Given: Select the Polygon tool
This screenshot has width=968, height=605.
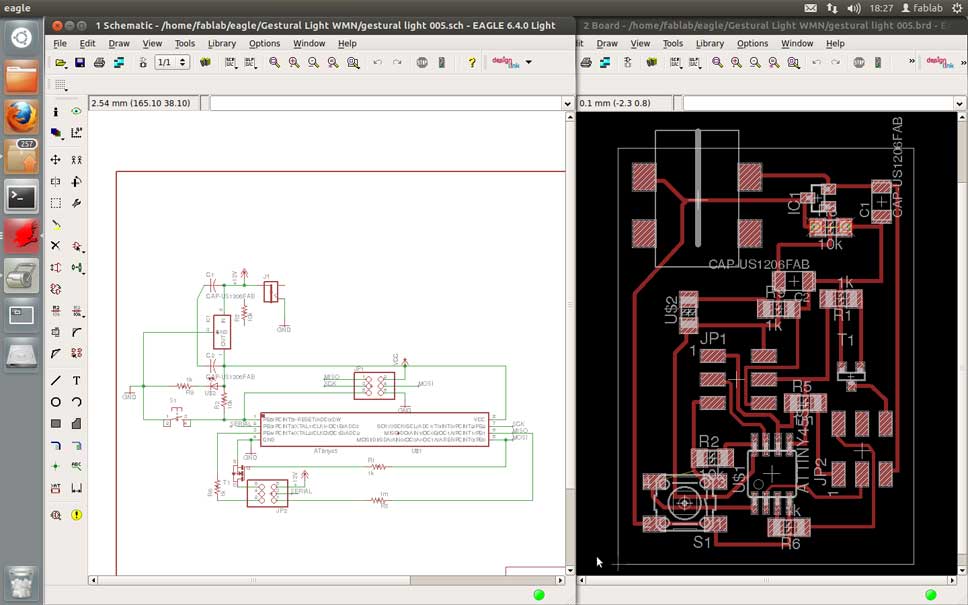Looking at the screenshot, I should (x=77, y=424).
